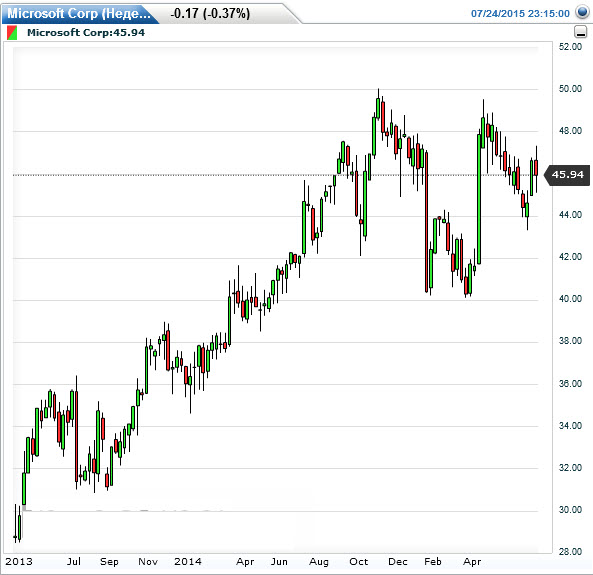Click the Microsoft Corp:45.94 legend label
Viewport: 593px width, 575px height.
[x=86, y=33]
